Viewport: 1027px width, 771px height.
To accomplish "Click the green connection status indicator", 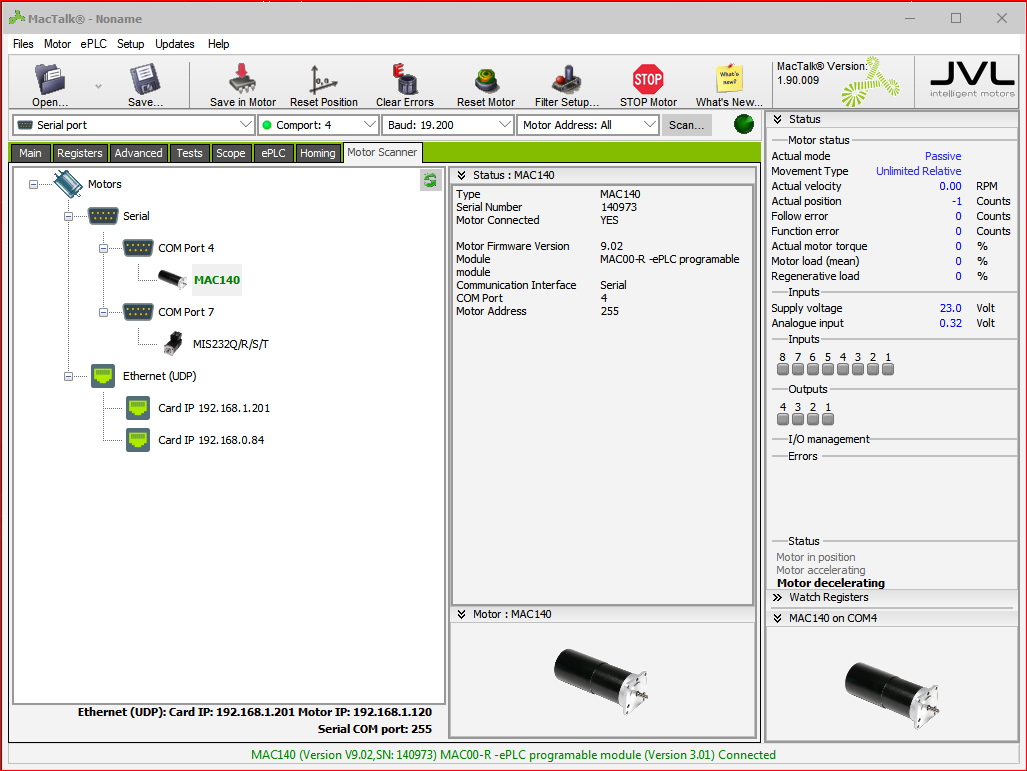I will coord(743,124).
